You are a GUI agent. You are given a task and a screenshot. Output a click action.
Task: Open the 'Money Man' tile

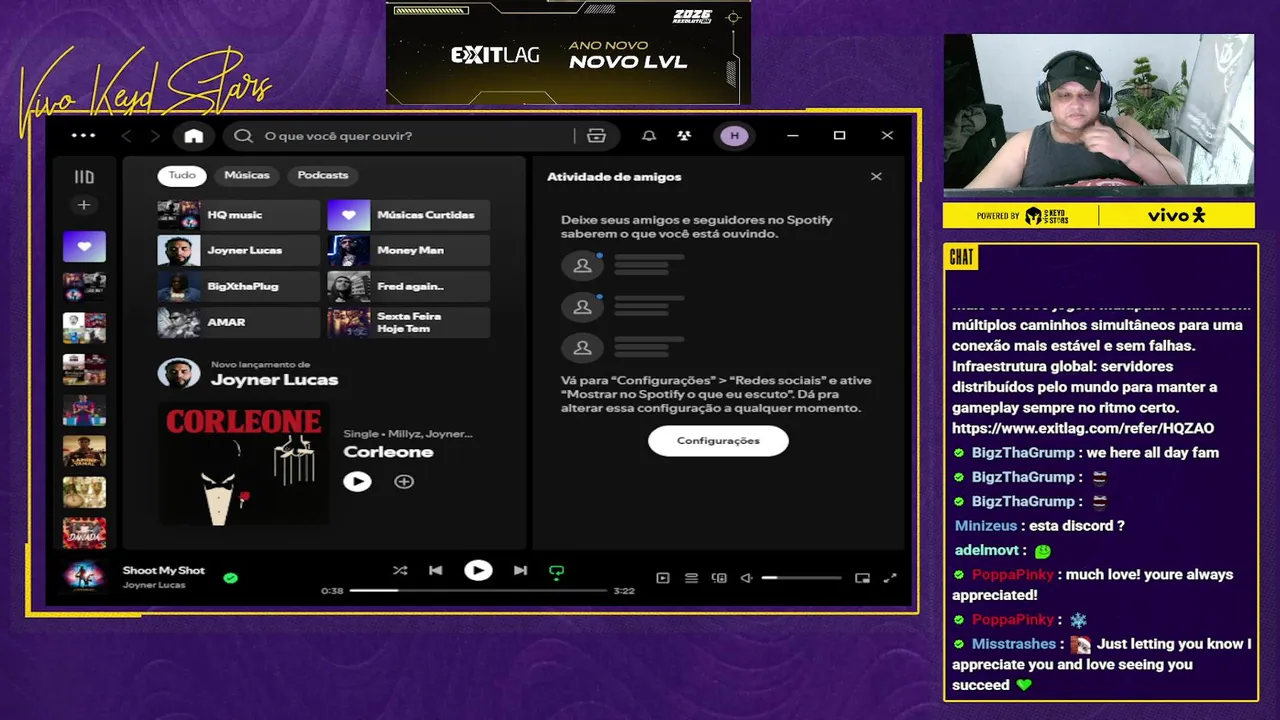tap(409, 250)
